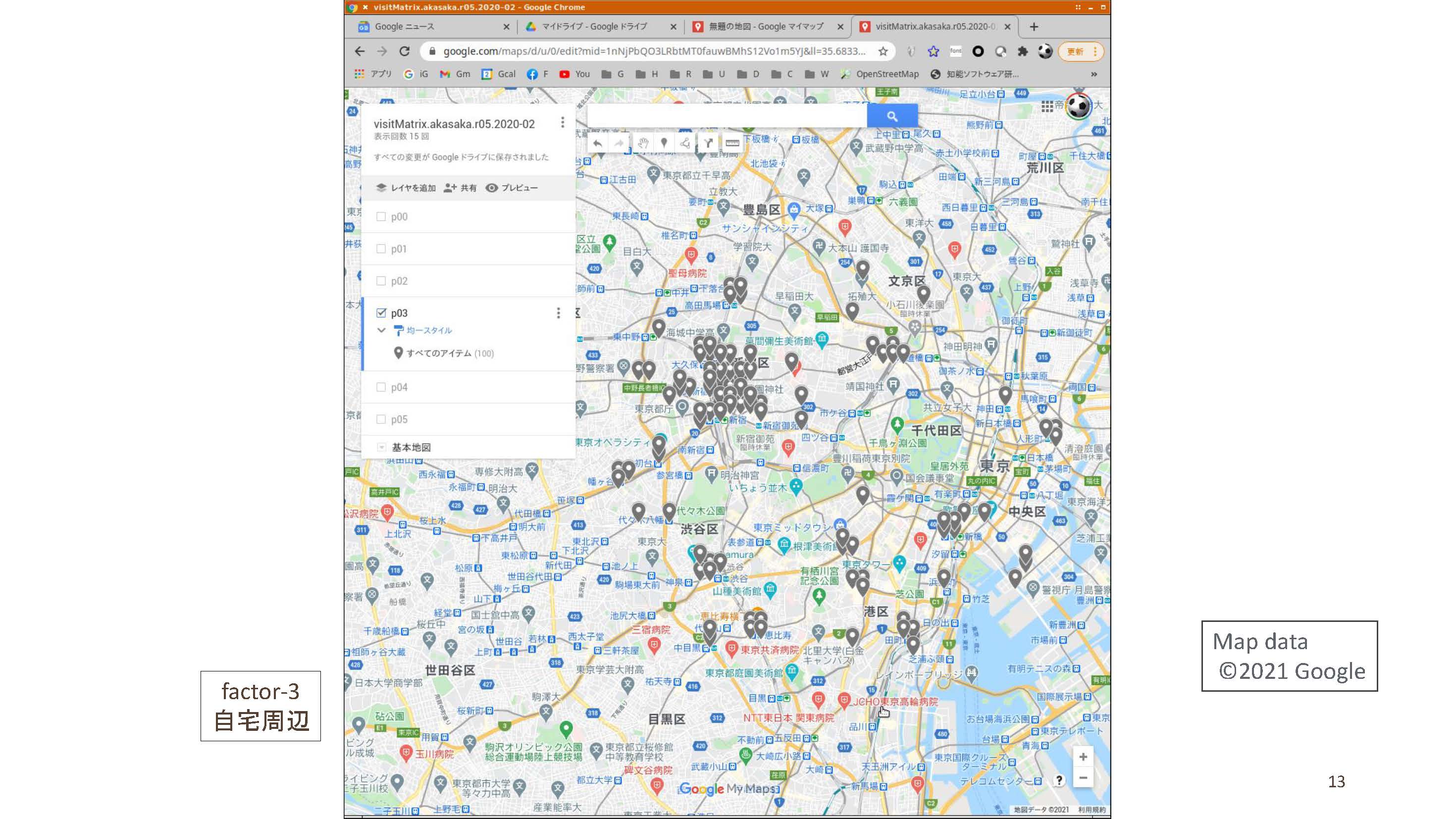
Task: Click the undo arrow in map toolbar
Action: click(x=597, y=144)
